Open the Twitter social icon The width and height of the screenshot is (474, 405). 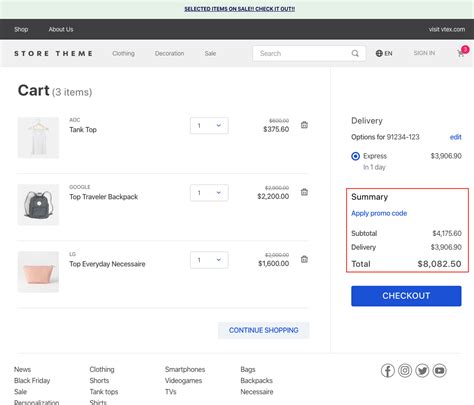pyautogui.click(x=422, y=370)
